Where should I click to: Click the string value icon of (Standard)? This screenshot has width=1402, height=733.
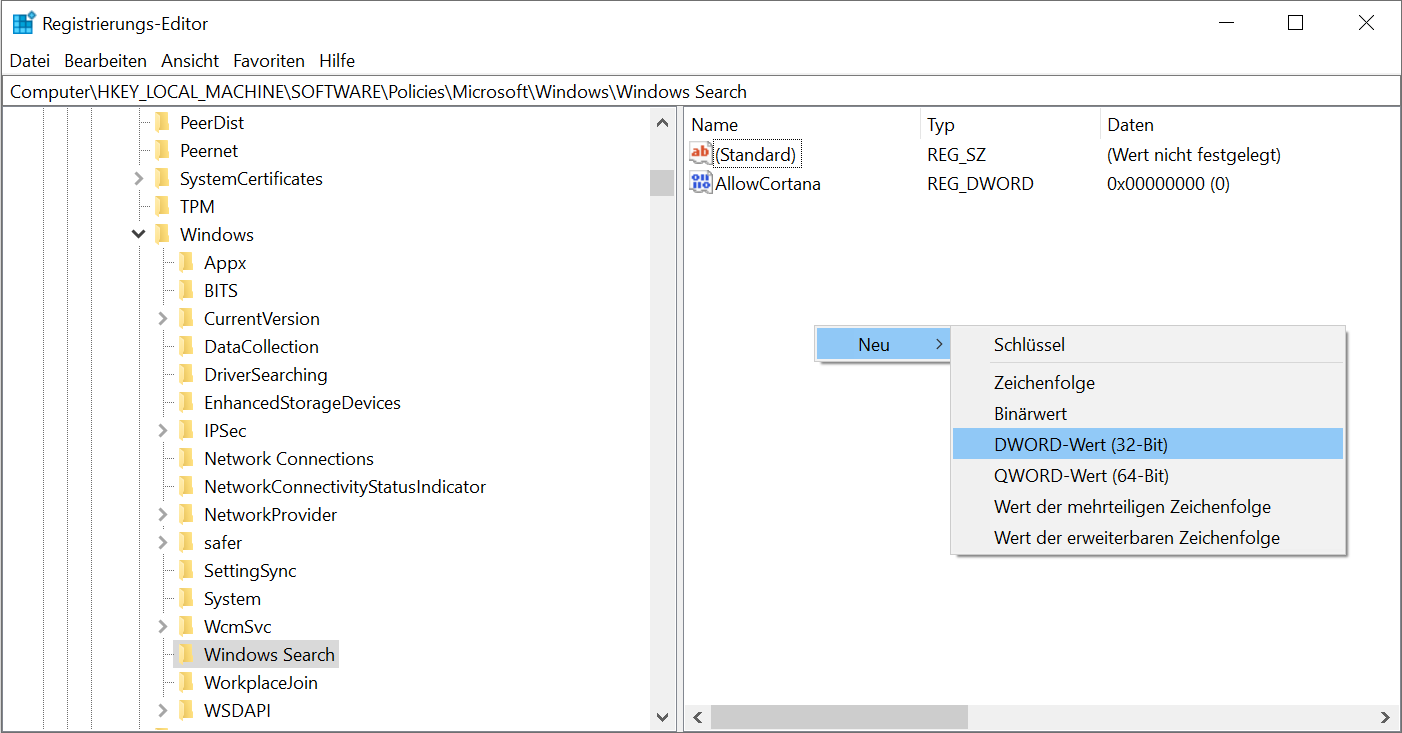click(x=701, y=154)
